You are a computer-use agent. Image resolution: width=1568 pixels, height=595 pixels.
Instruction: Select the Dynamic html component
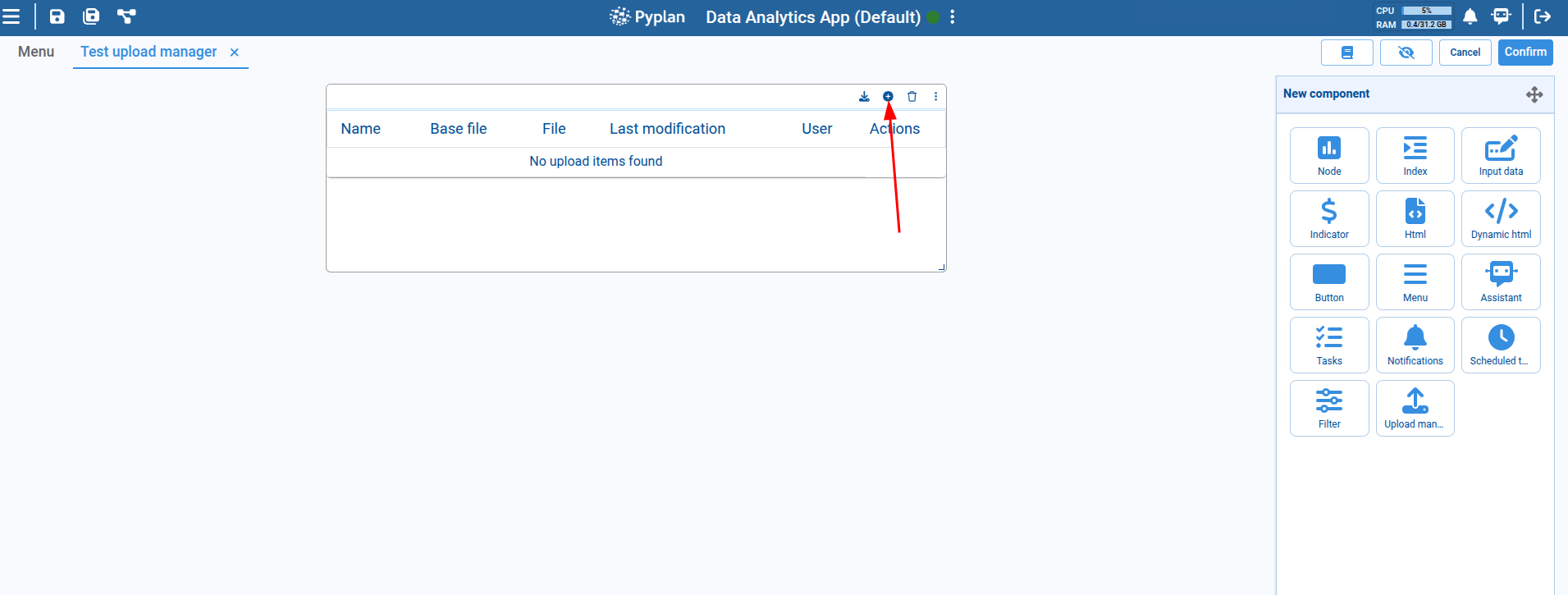click(1500, 218)
